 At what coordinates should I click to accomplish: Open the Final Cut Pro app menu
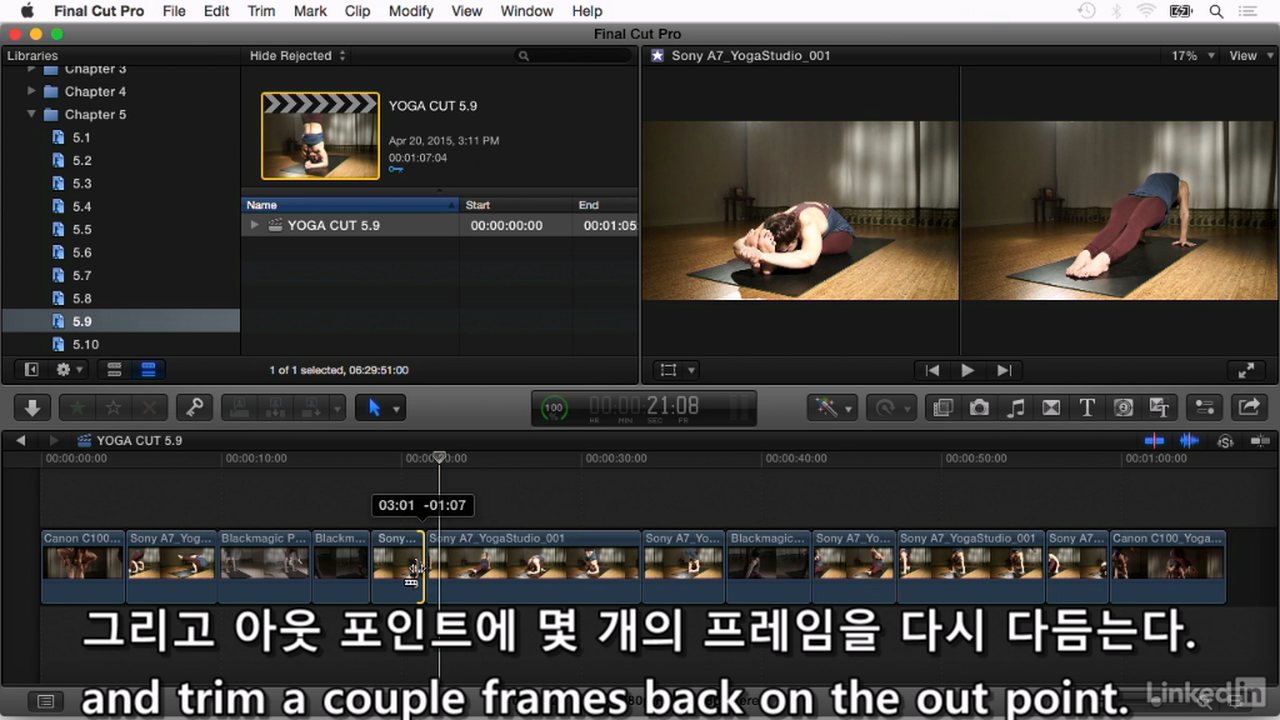(x=99, y=11)
